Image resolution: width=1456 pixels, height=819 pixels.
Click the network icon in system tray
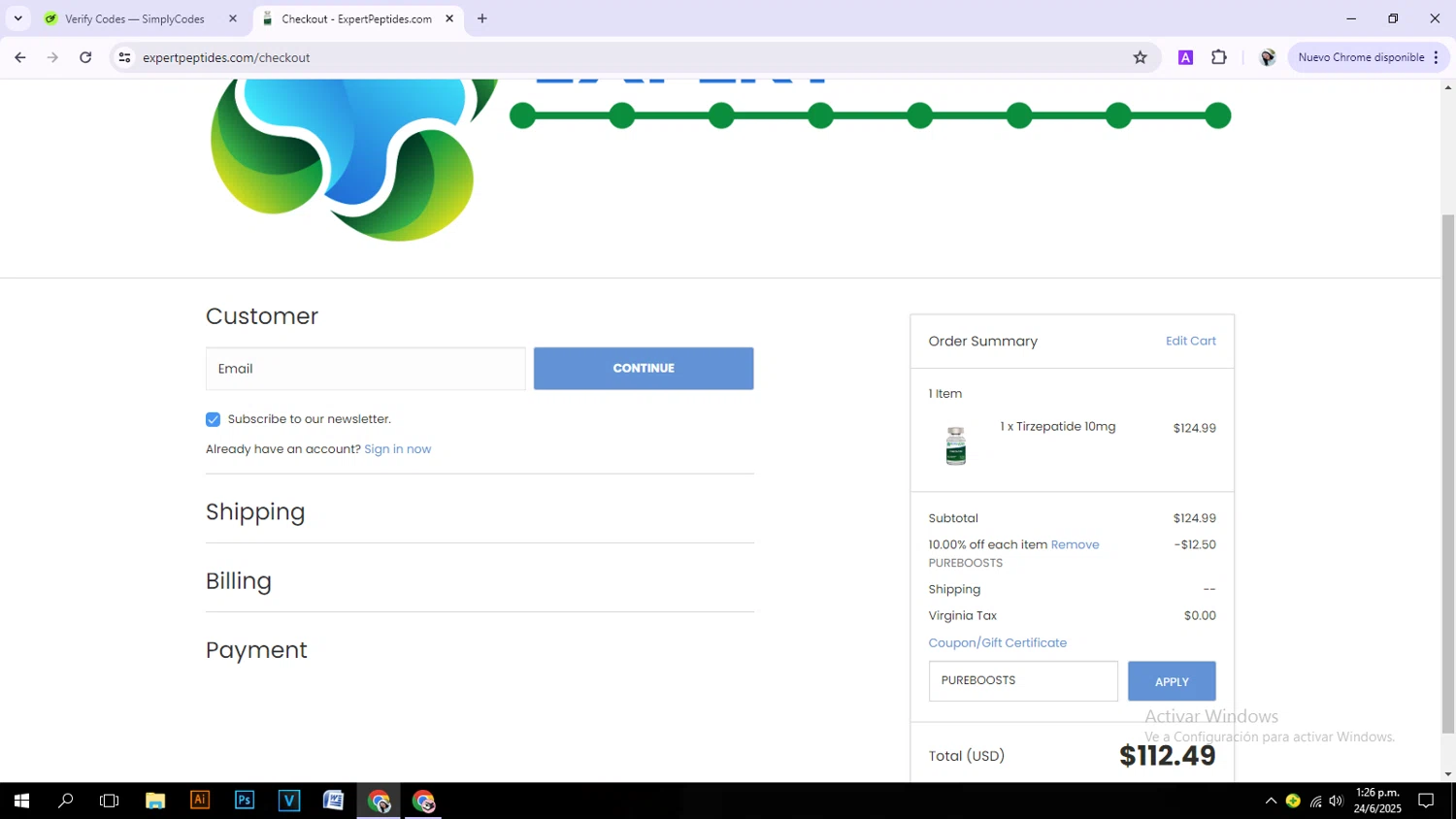coord(1316,801)
